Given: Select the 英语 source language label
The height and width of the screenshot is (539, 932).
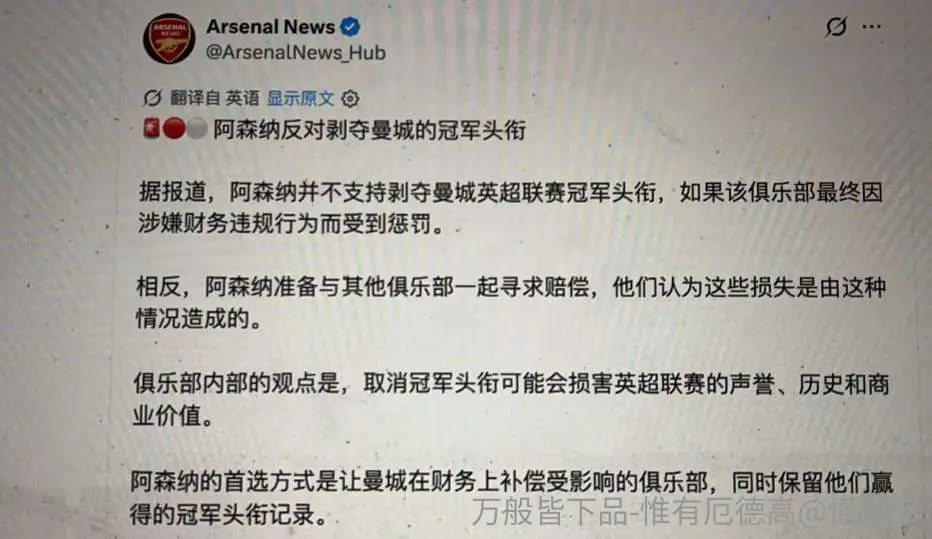Looking at the screenshot, I should (x=243, y=98).
